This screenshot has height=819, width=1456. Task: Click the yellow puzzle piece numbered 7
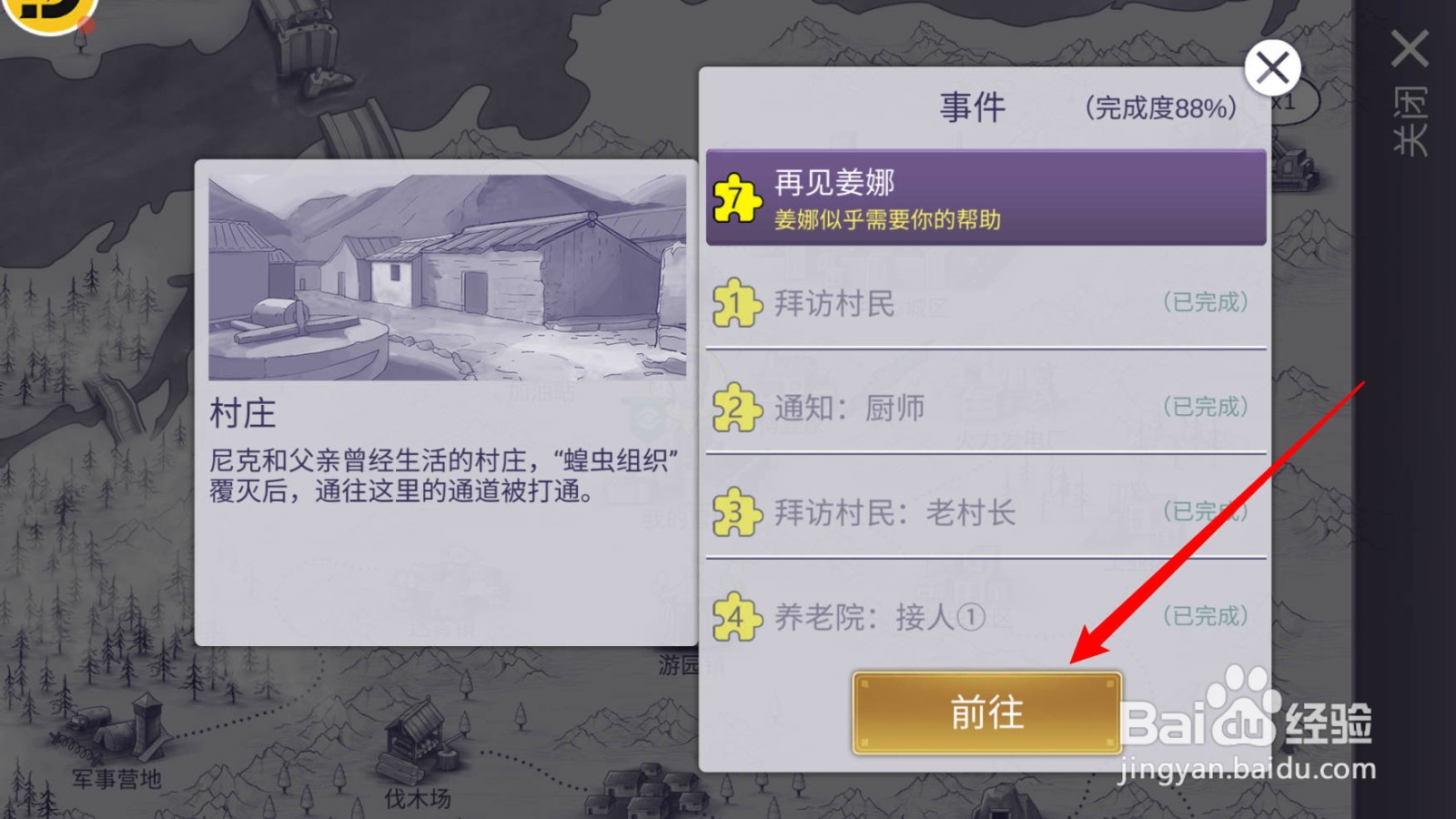[736, 197]
